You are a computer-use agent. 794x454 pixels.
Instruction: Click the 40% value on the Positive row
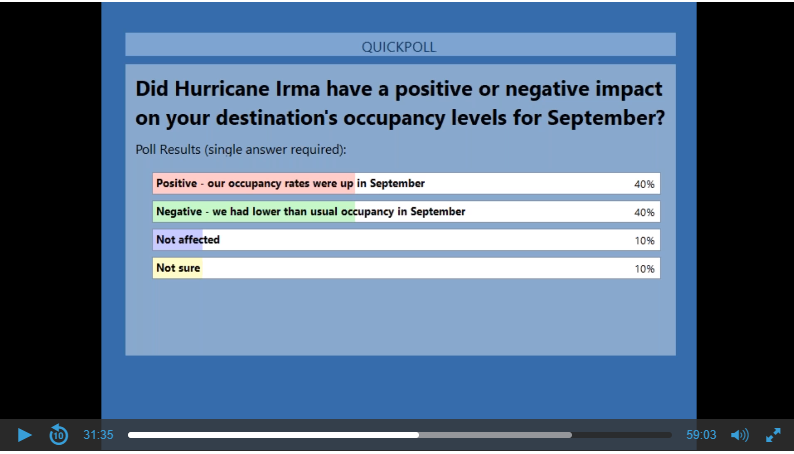[x=644, y=184]
